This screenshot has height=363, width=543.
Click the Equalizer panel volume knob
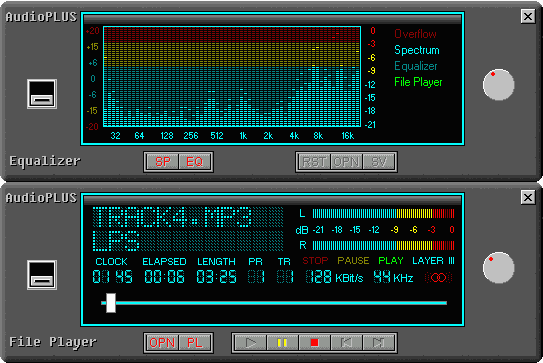point(499,85)
